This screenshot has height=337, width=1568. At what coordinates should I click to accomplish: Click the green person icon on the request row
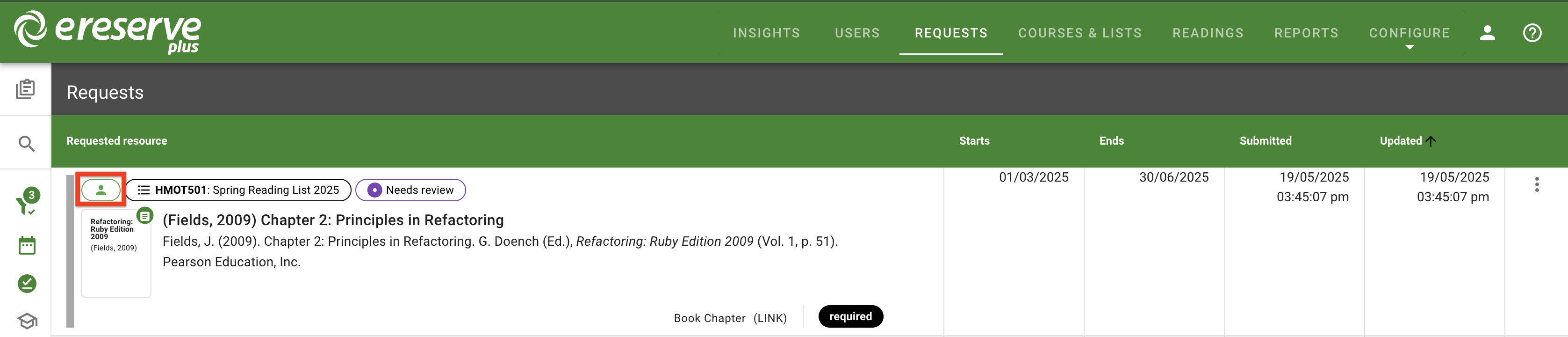click(x=101, y=190)
